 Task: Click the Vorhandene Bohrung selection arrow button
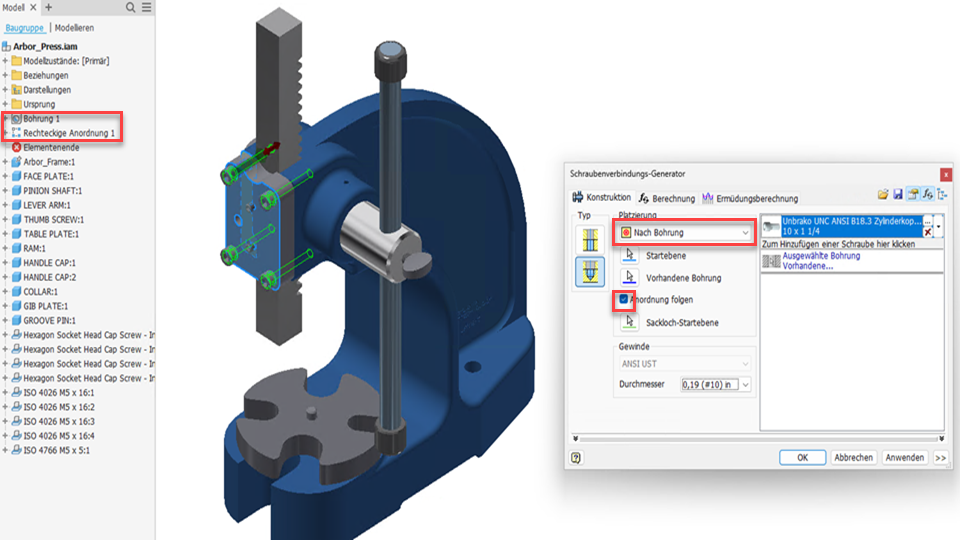point(629,277)
